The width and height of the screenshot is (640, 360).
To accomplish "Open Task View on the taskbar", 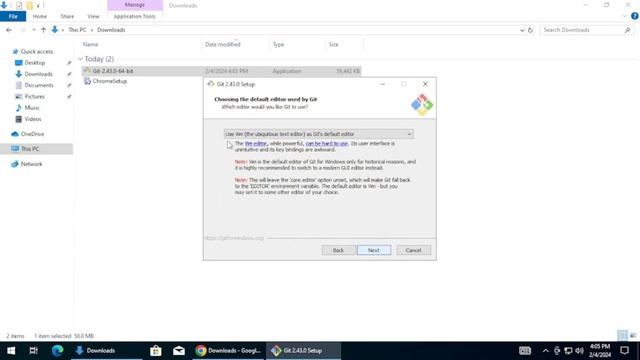I will tap(33, 351).
